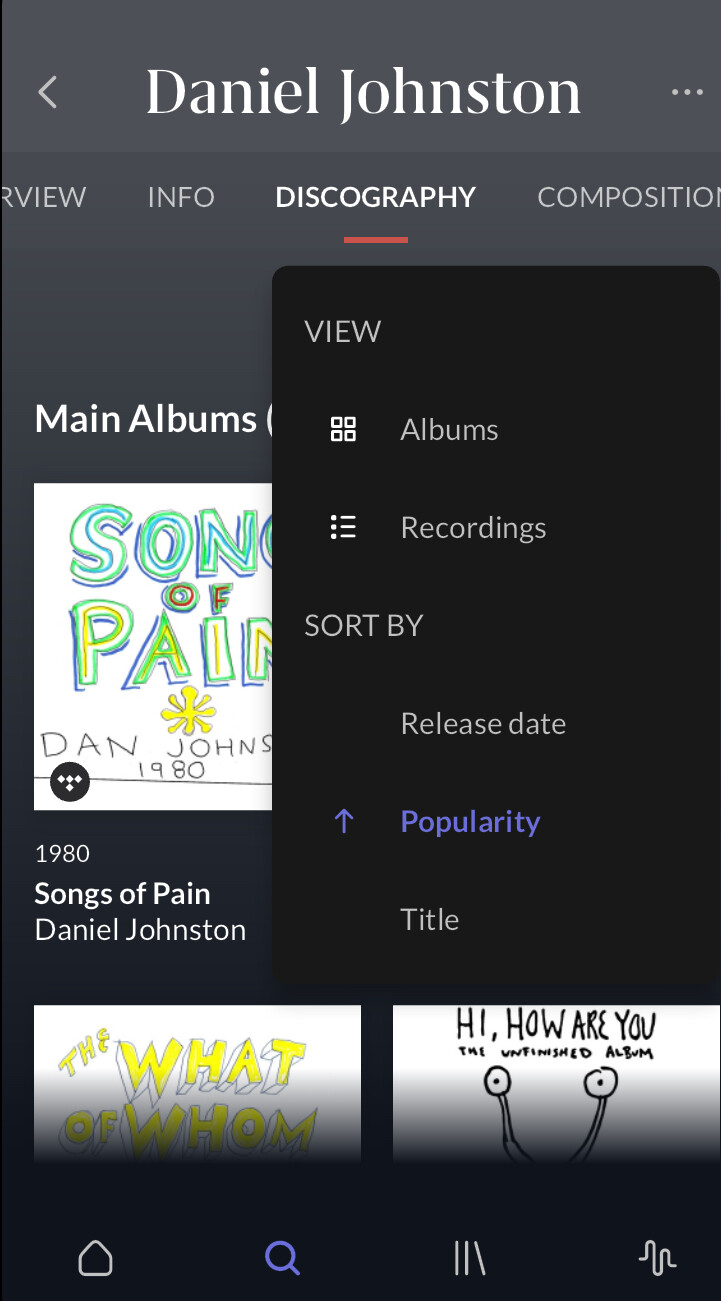
Task: Select the Albums grid view icon
Action: [x=343, y=430]
